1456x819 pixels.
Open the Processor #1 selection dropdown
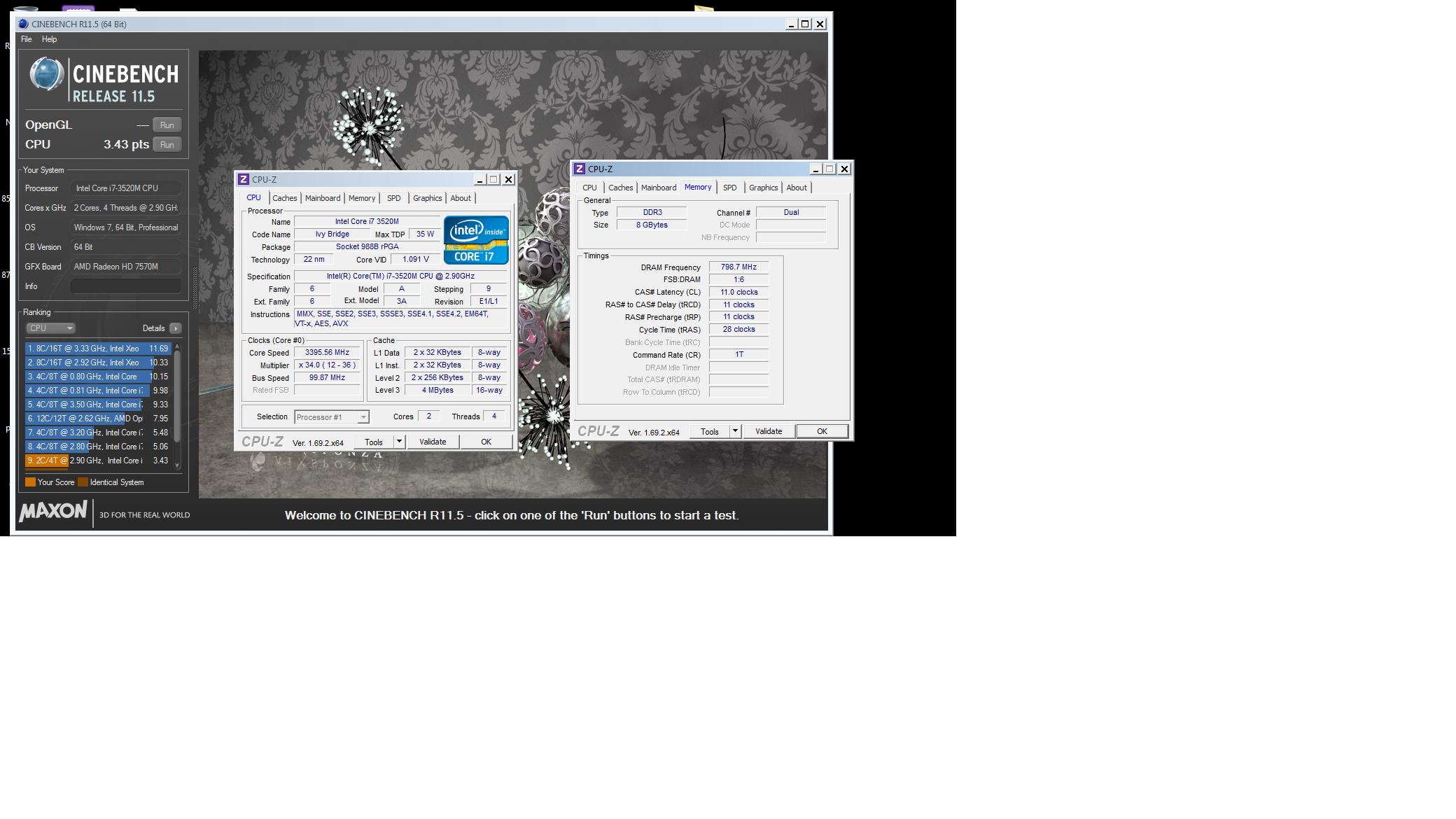[332, 417]
